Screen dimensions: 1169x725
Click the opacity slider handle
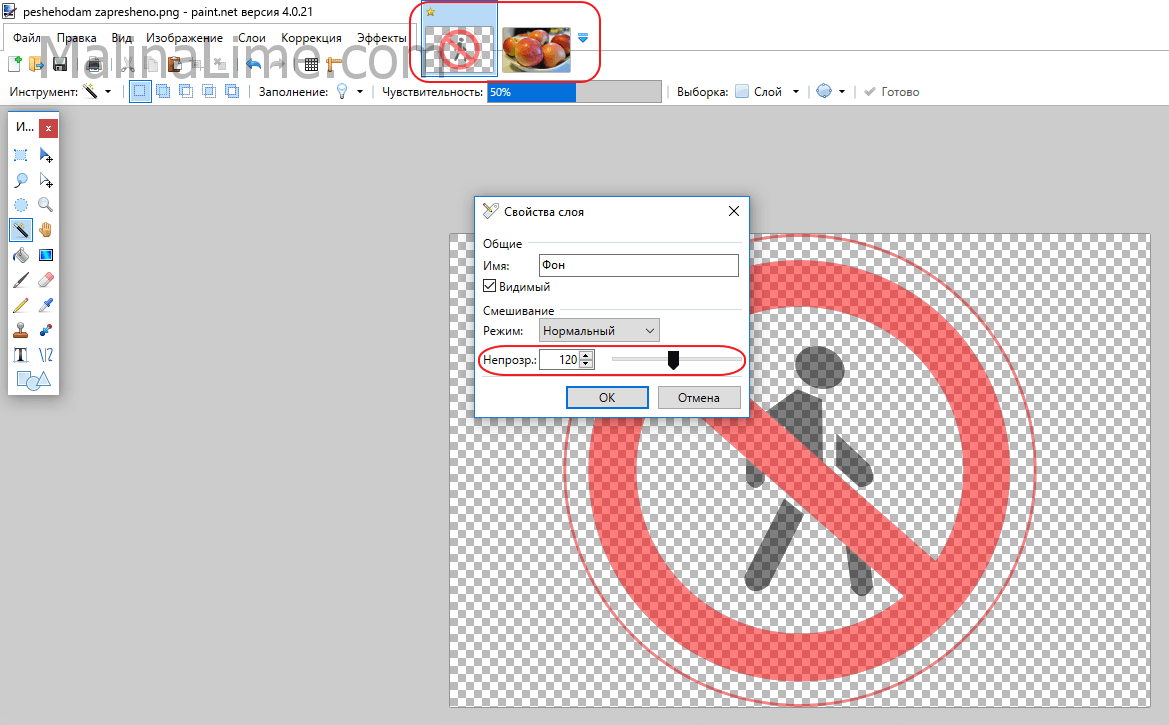point(673,359)
